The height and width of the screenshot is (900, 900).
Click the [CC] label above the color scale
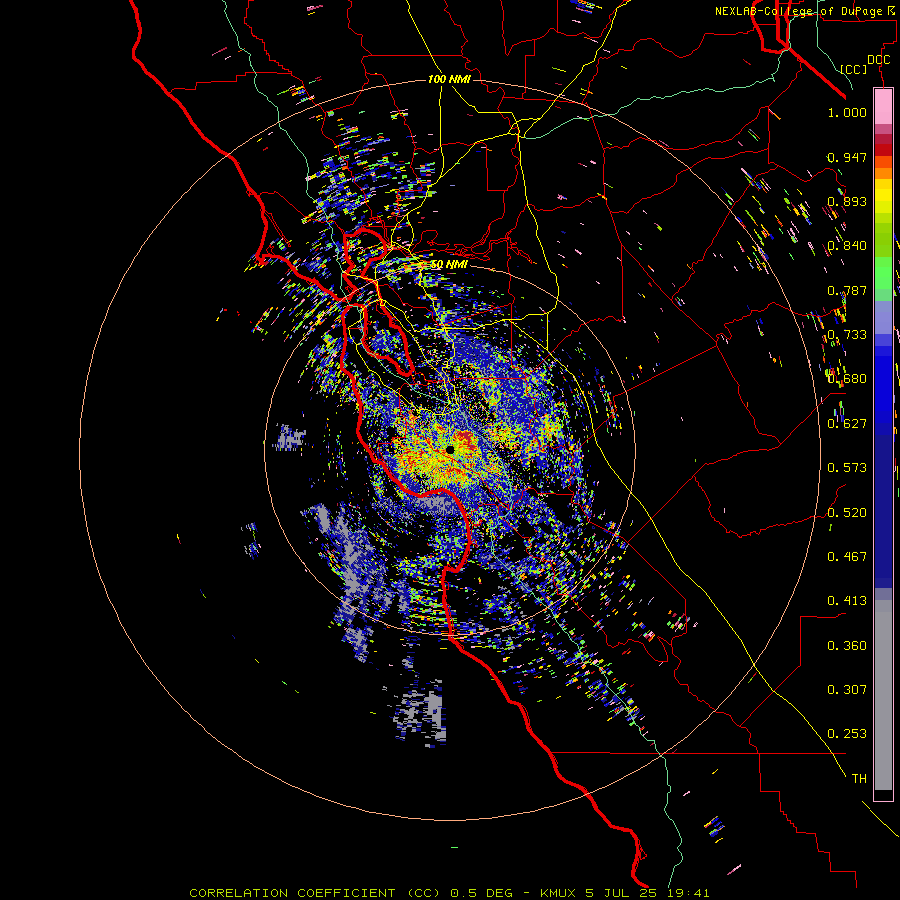coord(854,69)
